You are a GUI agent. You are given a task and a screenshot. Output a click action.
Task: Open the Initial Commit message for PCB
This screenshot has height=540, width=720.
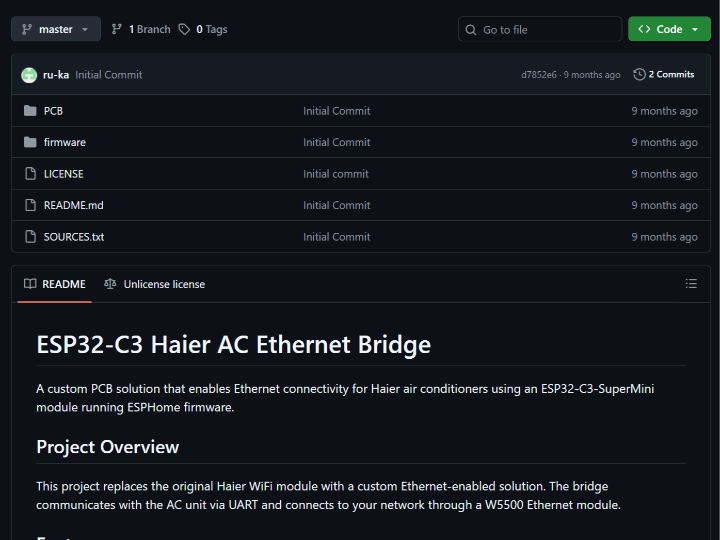point(337,111)
